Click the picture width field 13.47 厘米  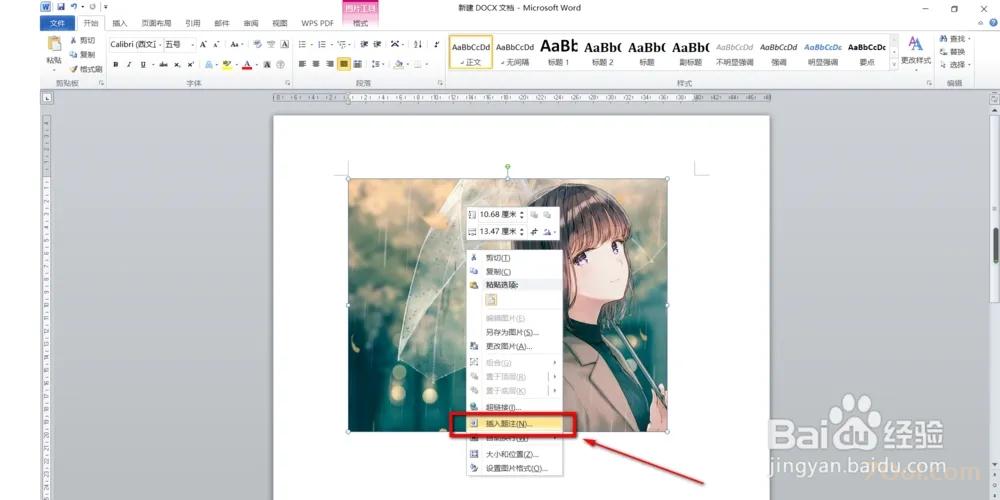pos(501,232)
